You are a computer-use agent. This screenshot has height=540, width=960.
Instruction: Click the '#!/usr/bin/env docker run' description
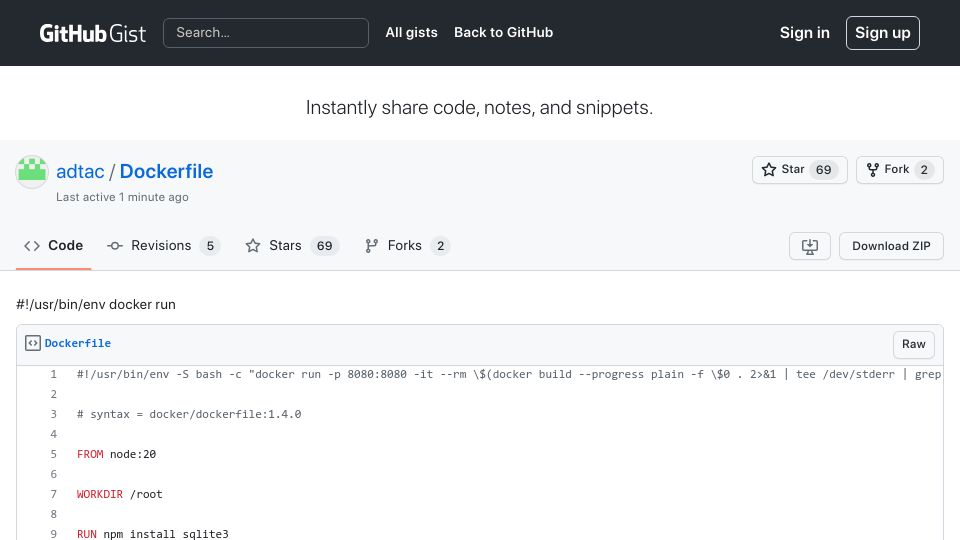click(x=96, y=304)
